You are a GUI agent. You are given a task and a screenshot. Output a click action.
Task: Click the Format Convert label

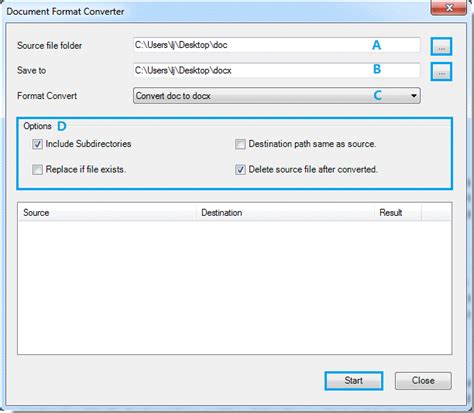[x=47, y=96]
